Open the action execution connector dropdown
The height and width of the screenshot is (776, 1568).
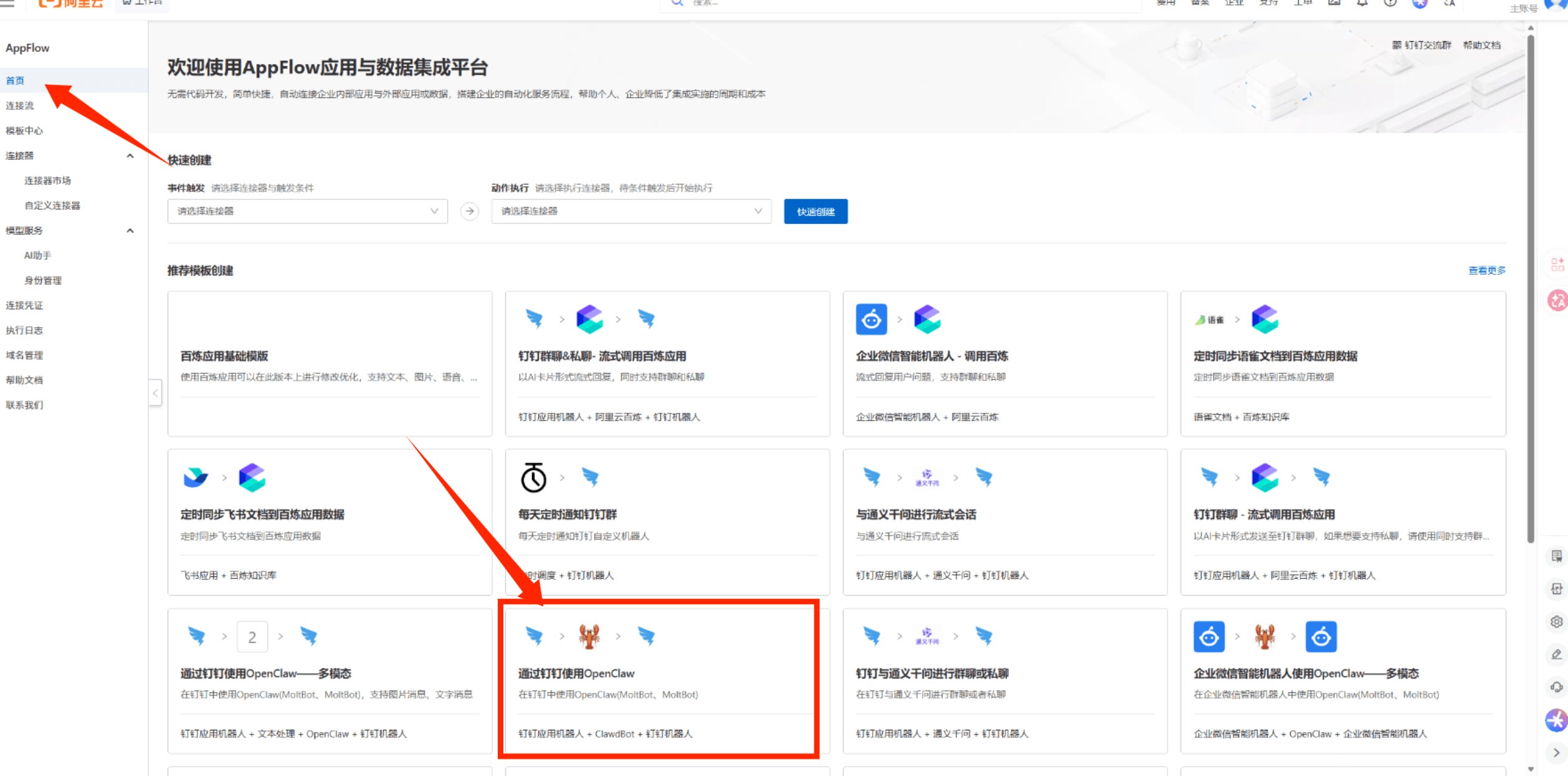pos(631,211)
